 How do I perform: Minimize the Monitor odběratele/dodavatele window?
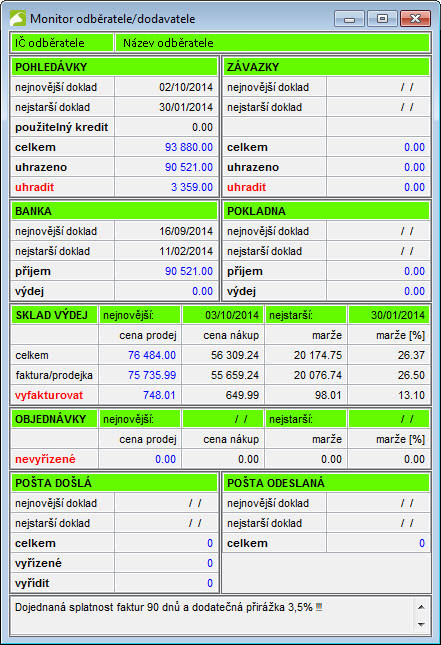point(349,19)
